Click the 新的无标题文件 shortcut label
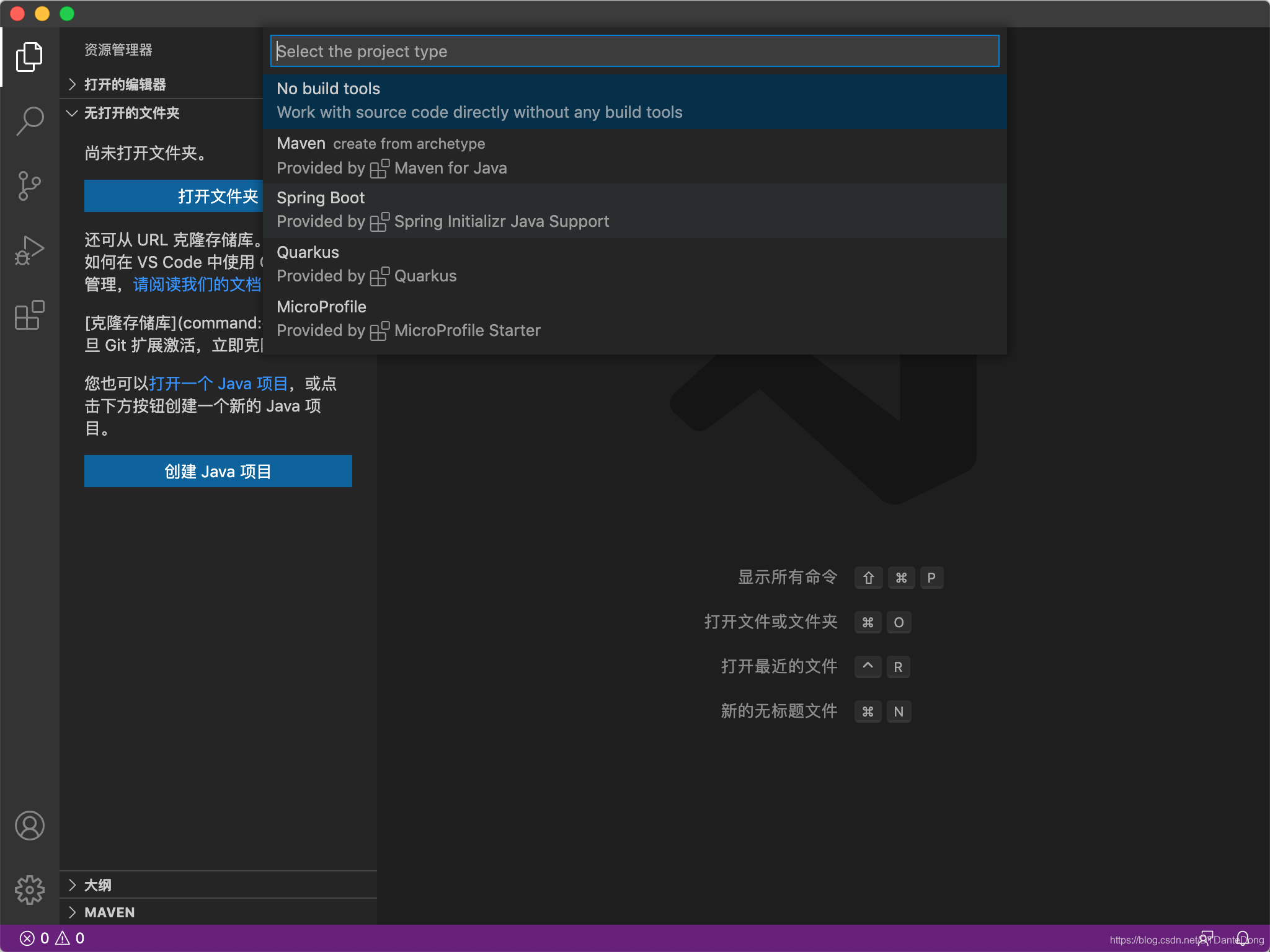The height and width of the screenshot is (952, 1270). point(779,711)
